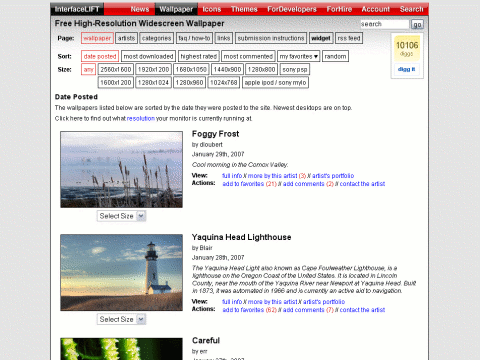Screen dimensions: 480x360
Task: Sort by most downloaded
Action: click(x=148, y=56)
